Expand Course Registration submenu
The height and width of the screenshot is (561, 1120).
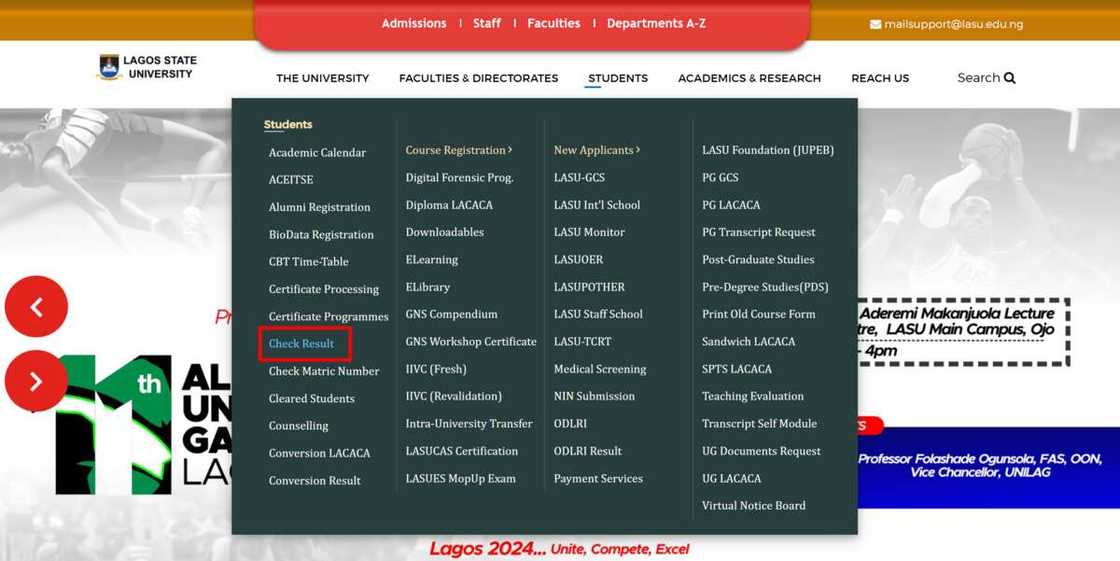tap(458, 150)
